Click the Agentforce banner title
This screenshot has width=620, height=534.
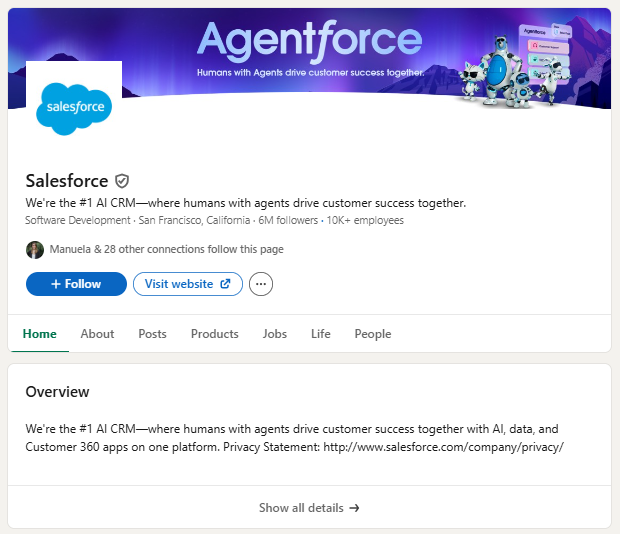[309, 41]
